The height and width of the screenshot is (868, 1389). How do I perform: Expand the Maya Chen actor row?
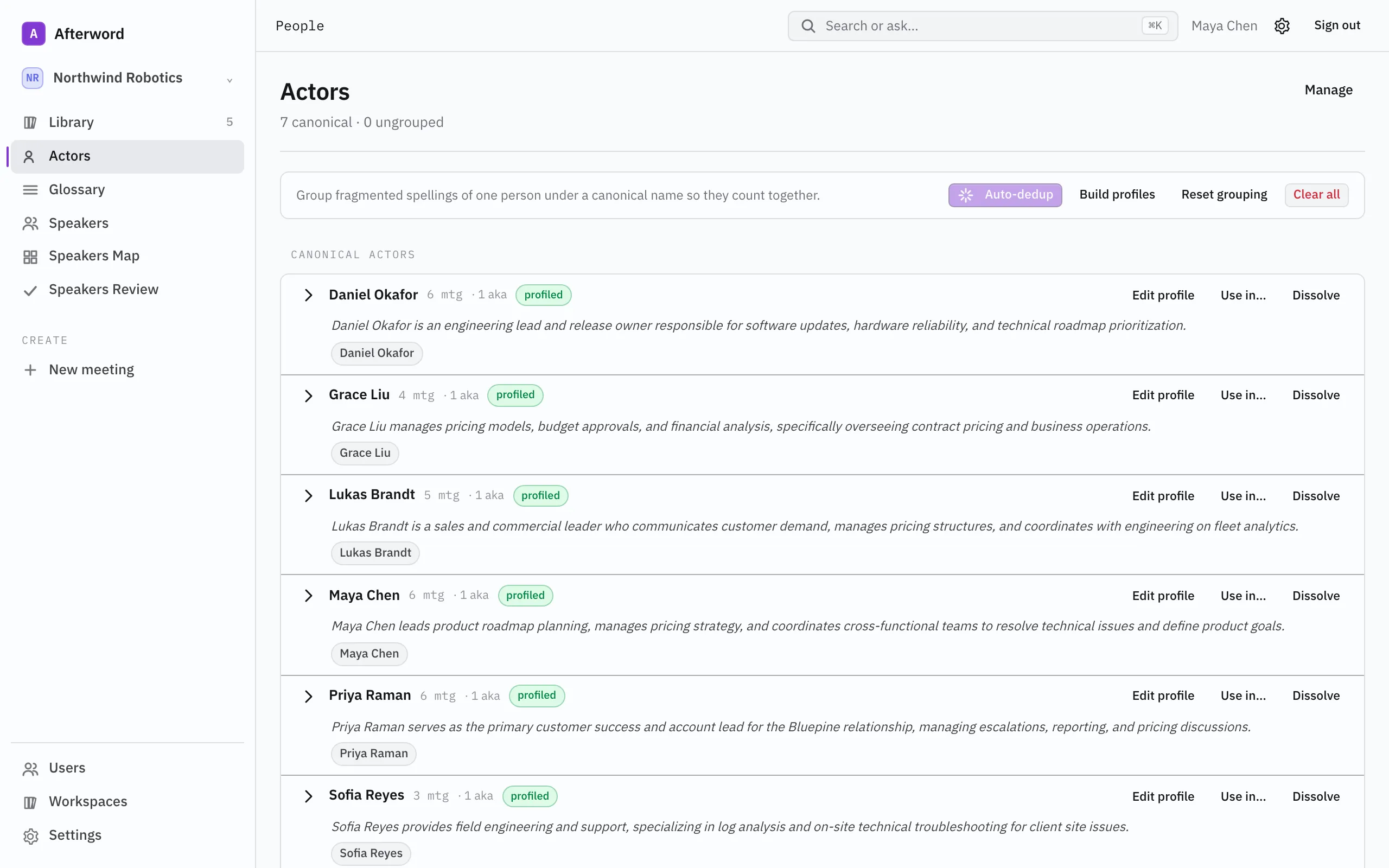pyautogui.click(x=308, y=595)
